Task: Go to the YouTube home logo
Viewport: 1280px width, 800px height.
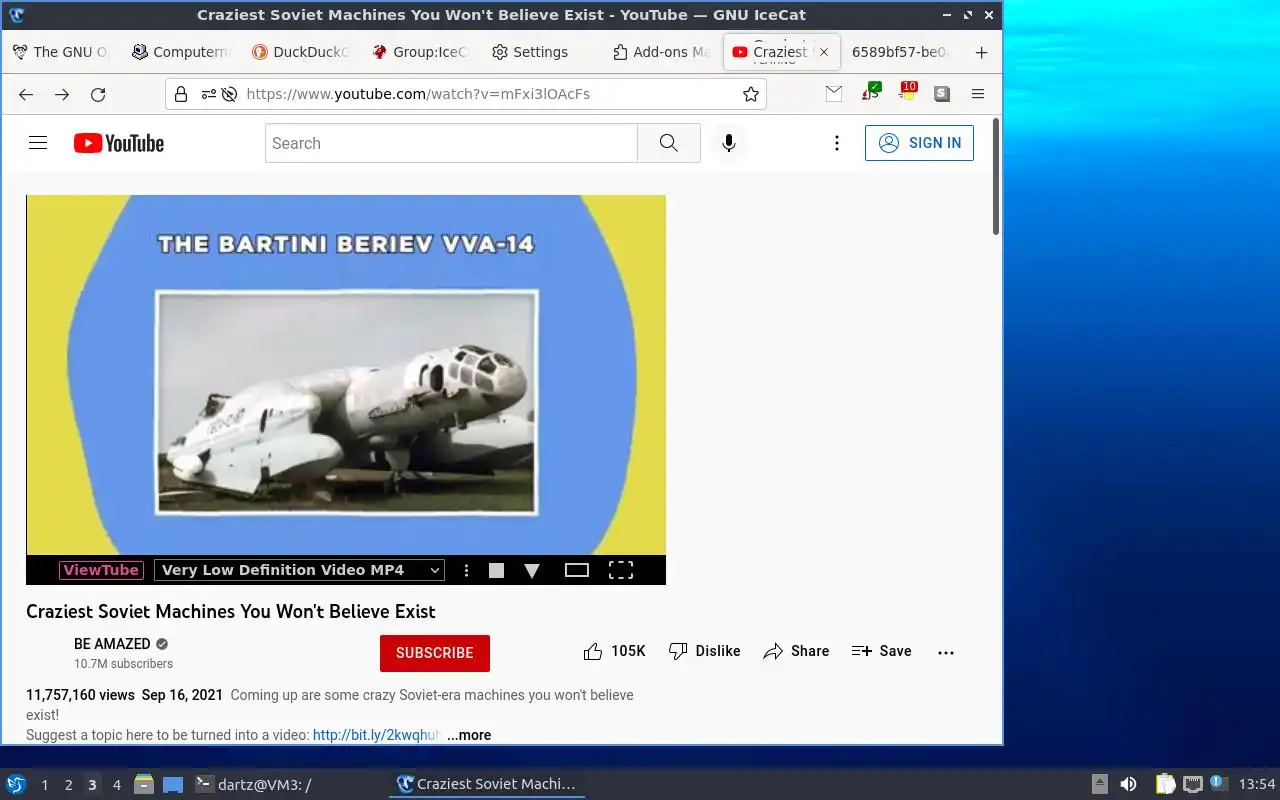Action: 119,143
